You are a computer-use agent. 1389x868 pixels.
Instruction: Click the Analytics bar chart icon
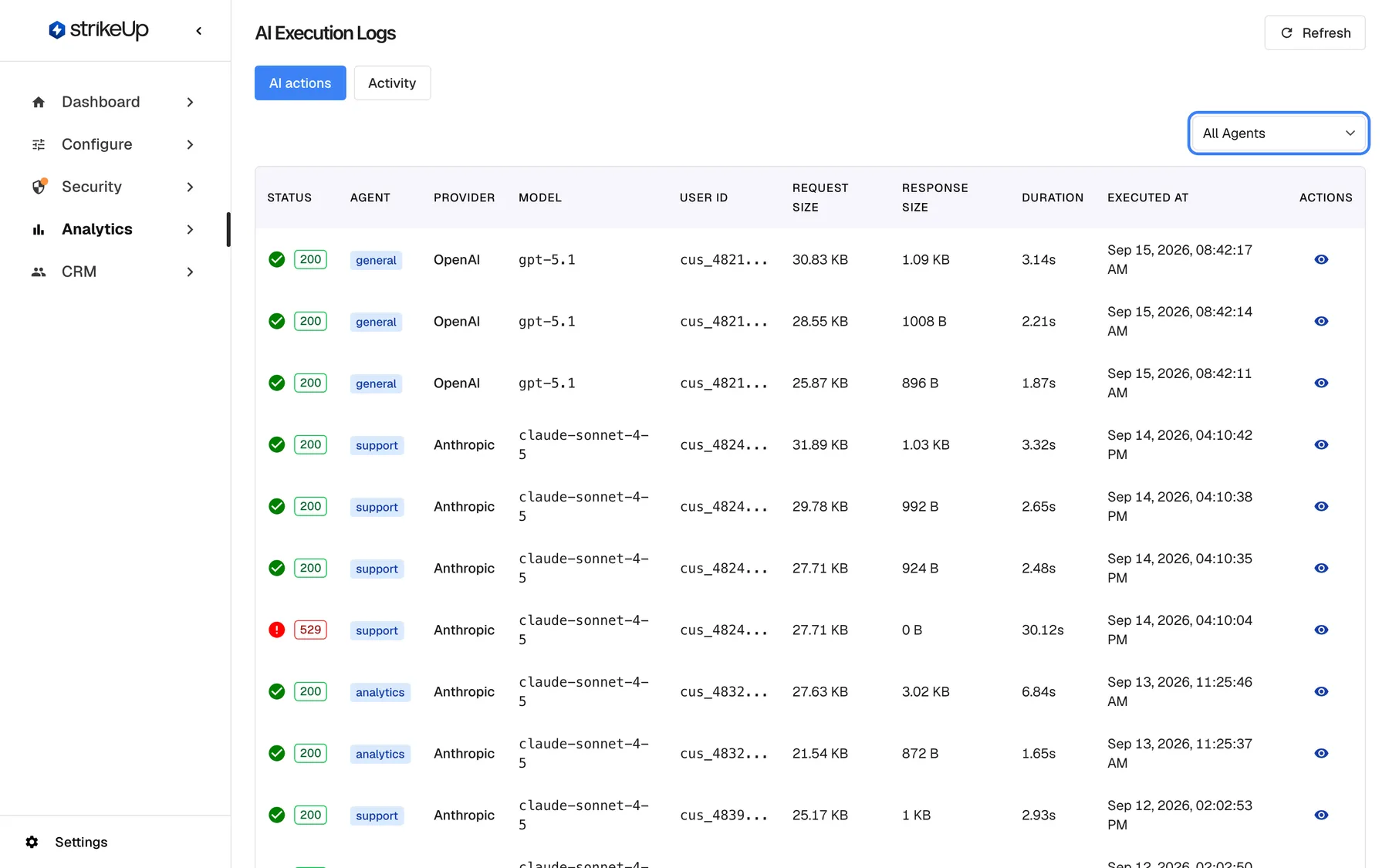39,229
